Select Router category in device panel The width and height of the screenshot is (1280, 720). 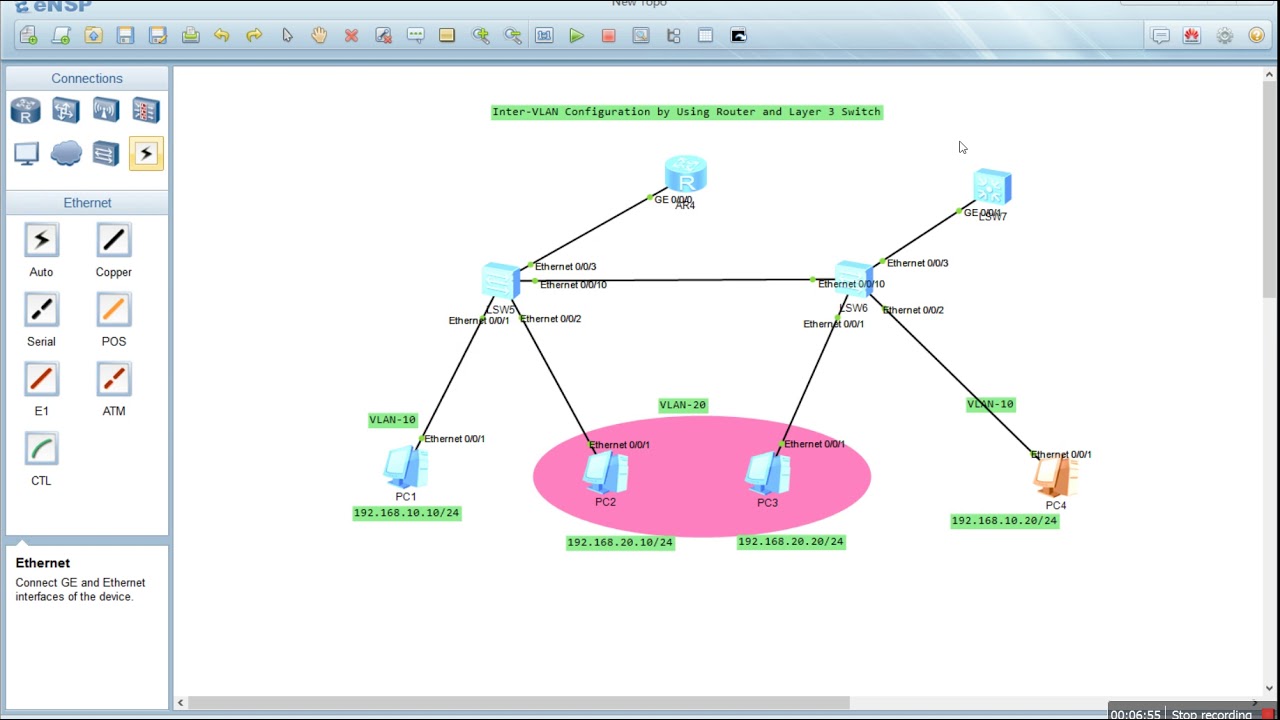[x=26, y=110]
